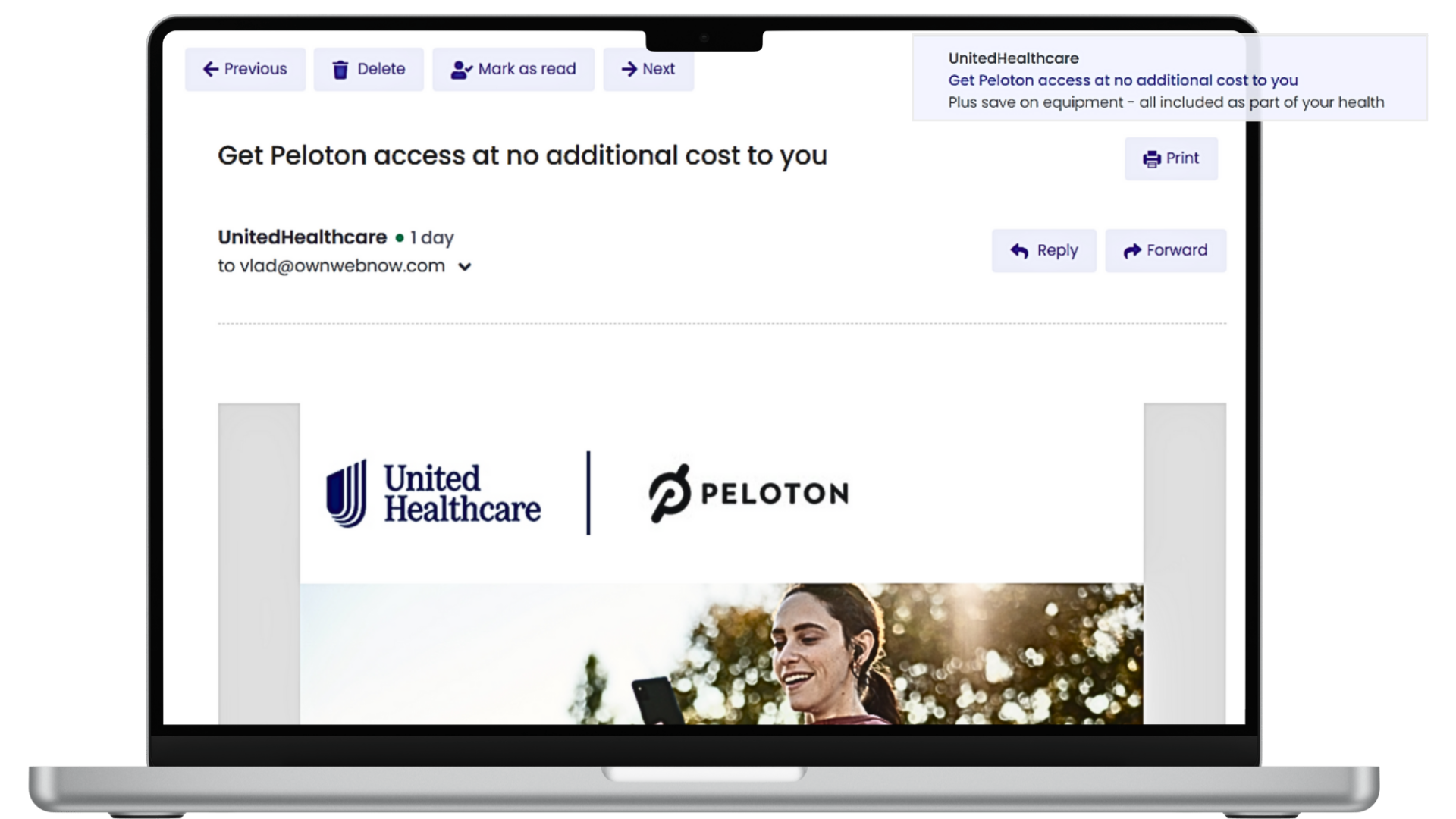Expand recipient details chevron
Viewport: 1456px width, 819px height.
point(465,267)
